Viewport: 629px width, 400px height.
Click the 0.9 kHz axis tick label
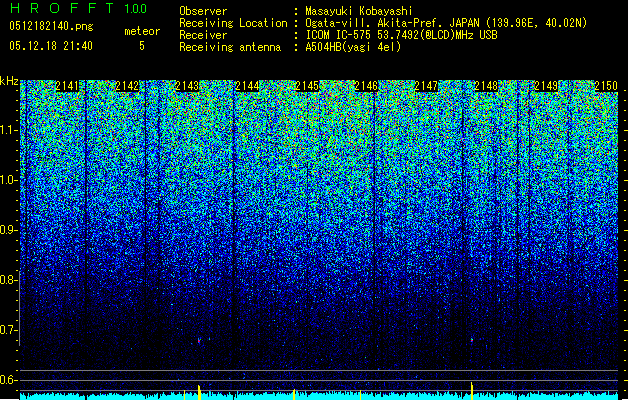pyautogui.click(x=9, y=230)
